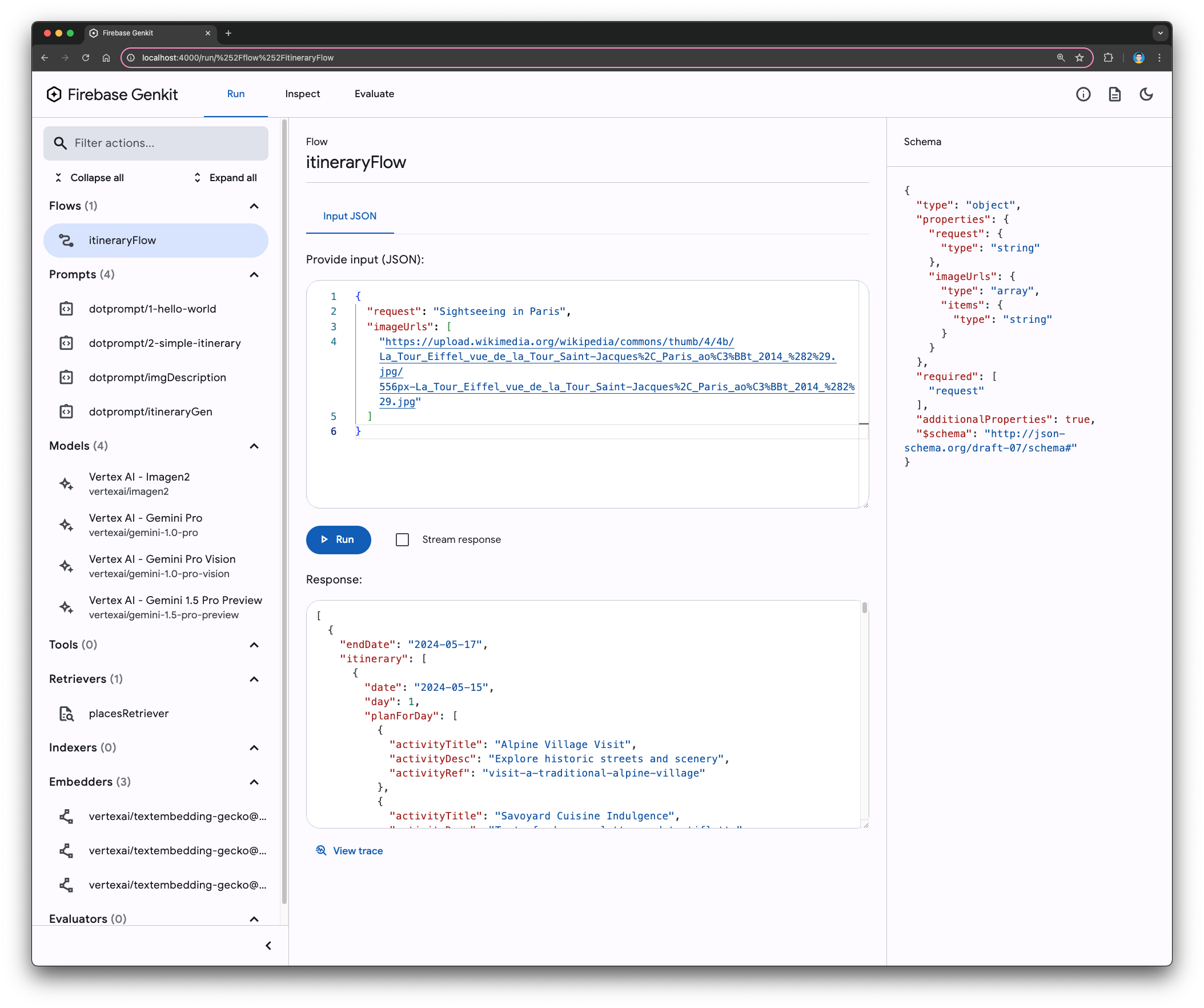This screenshot has height=1008, width=1204.
Task: Click the response panel scrollbar thumb
Action: pos(864,607)
